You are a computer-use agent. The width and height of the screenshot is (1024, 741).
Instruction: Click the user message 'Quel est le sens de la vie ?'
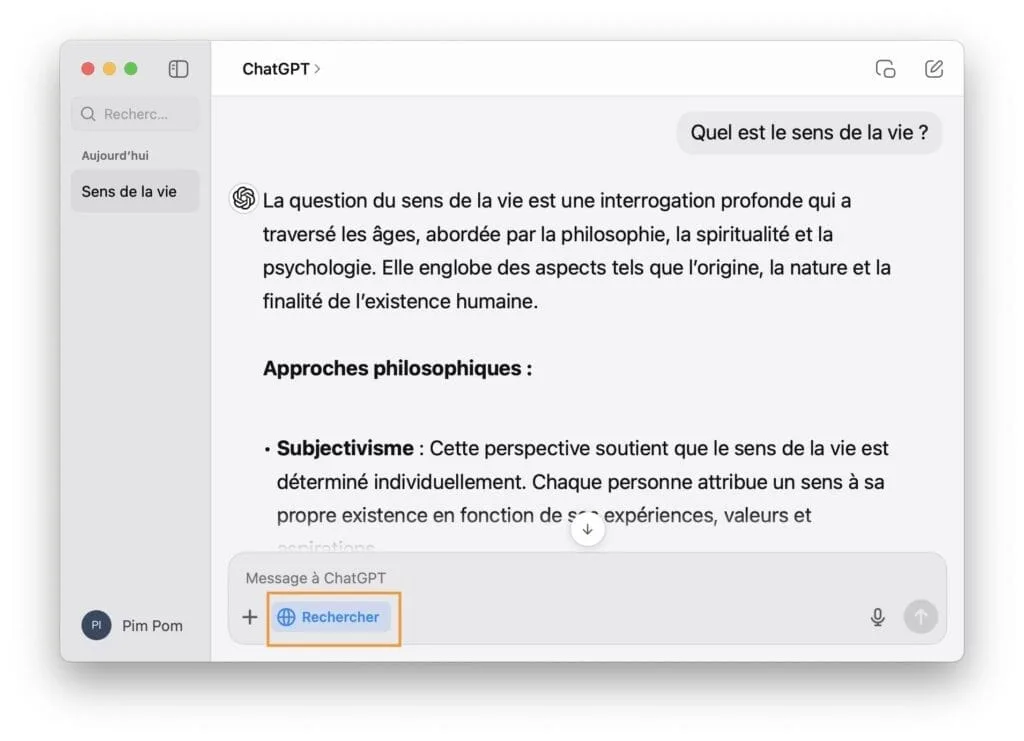tap(809, 133)
